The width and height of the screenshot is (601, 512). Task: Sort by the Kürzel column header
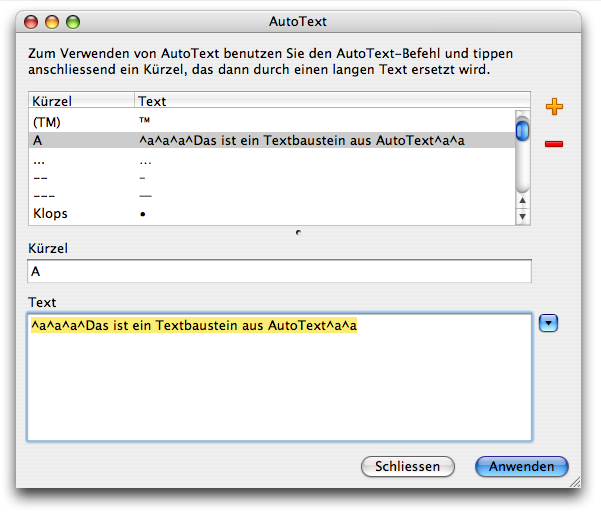[81, 101]
